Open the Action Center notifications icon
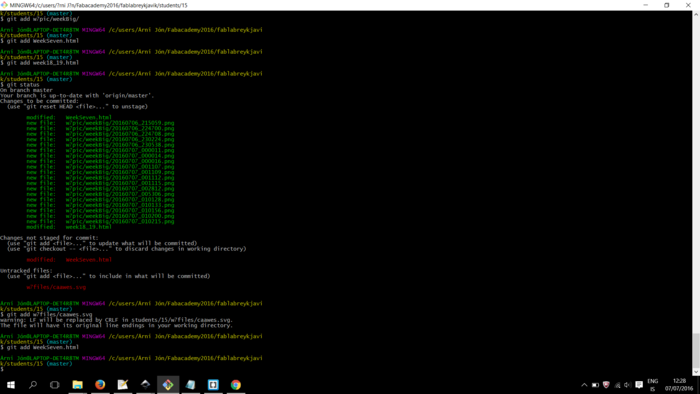 639,385
